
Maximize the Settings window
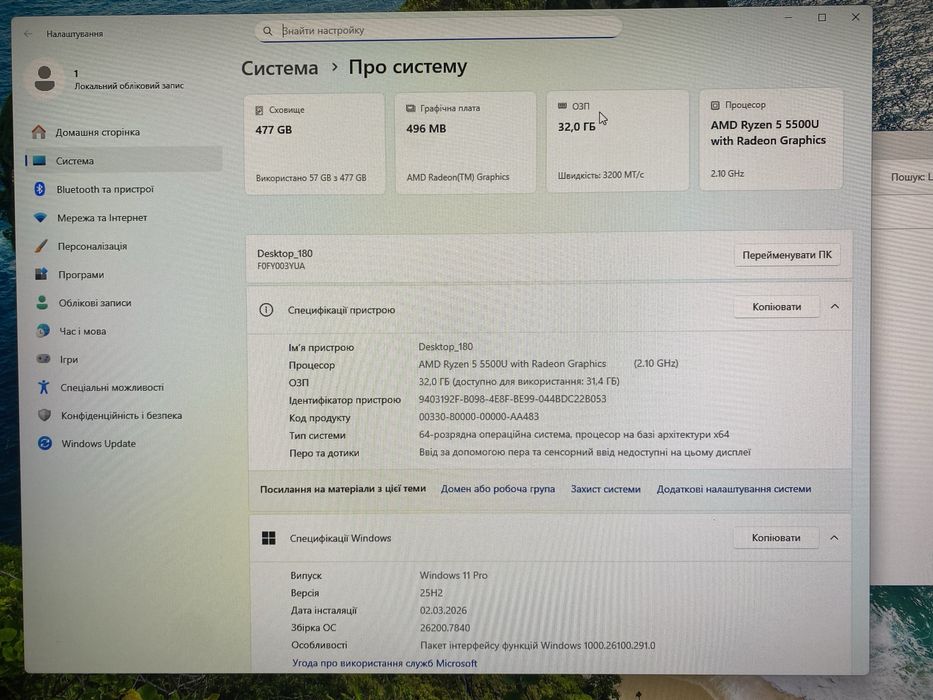pos(822,18)
